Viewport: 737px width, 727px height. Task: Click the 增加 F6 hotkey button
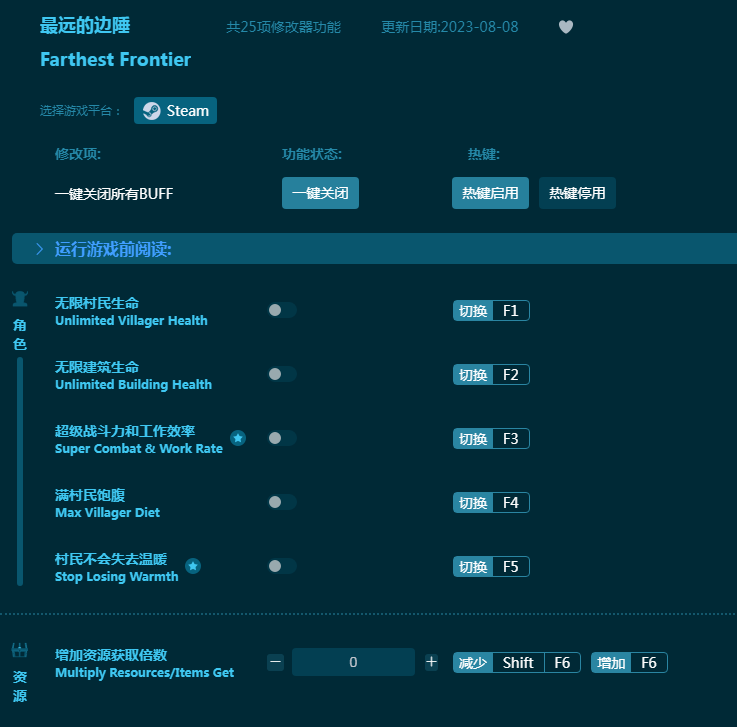[x=629, y=663]
